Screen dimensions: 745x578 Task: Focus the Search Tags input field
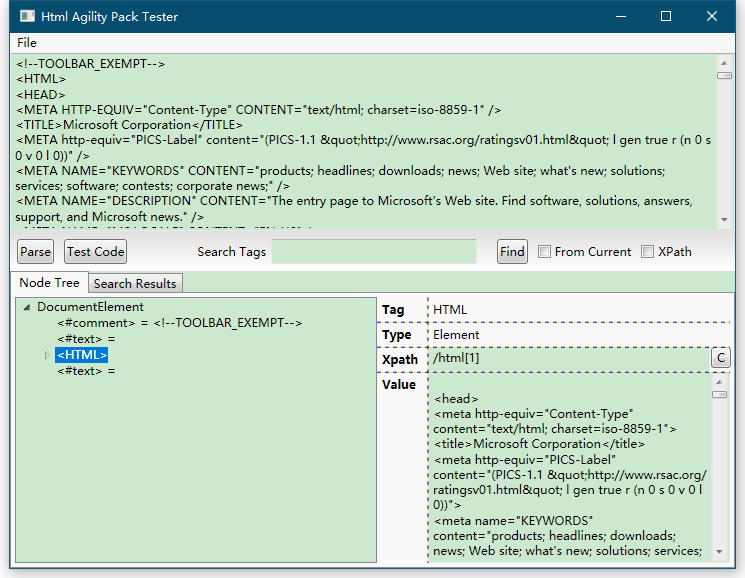pos(374,252)
